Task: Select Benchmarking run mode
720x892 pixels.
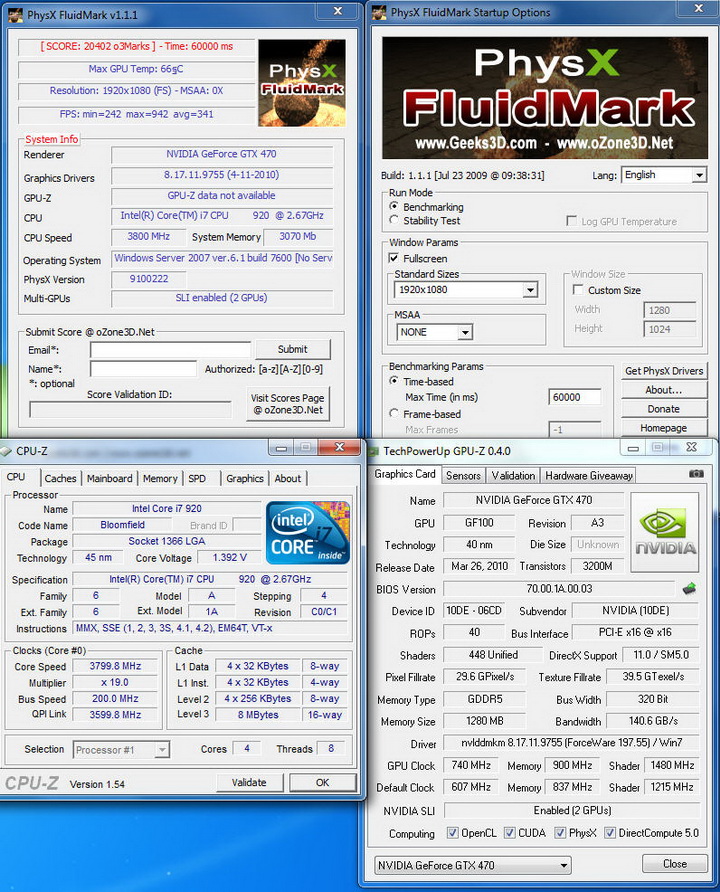Action: 394,206
